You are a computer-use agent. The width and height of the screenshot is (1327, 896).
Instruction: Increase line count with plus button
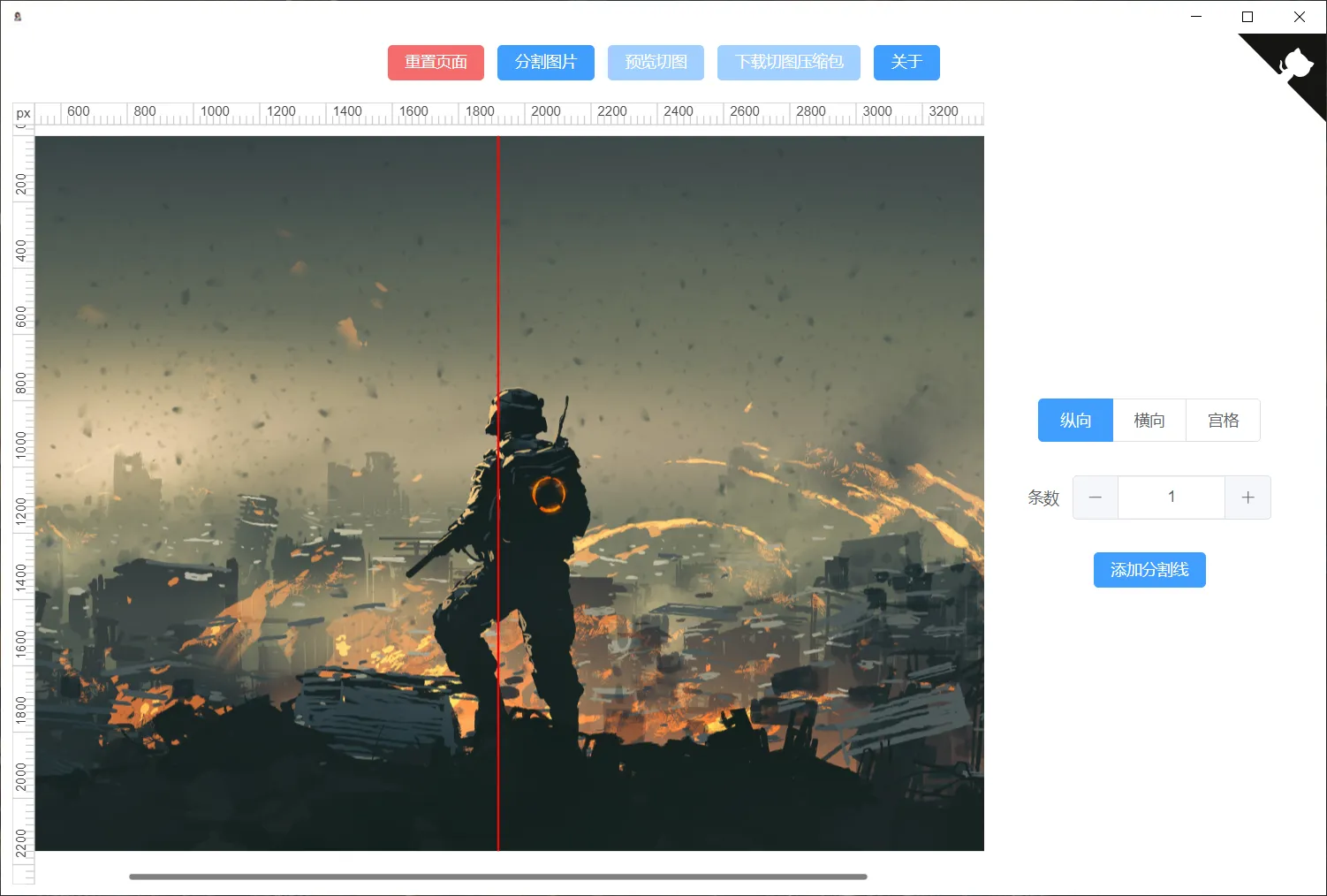1247,497
